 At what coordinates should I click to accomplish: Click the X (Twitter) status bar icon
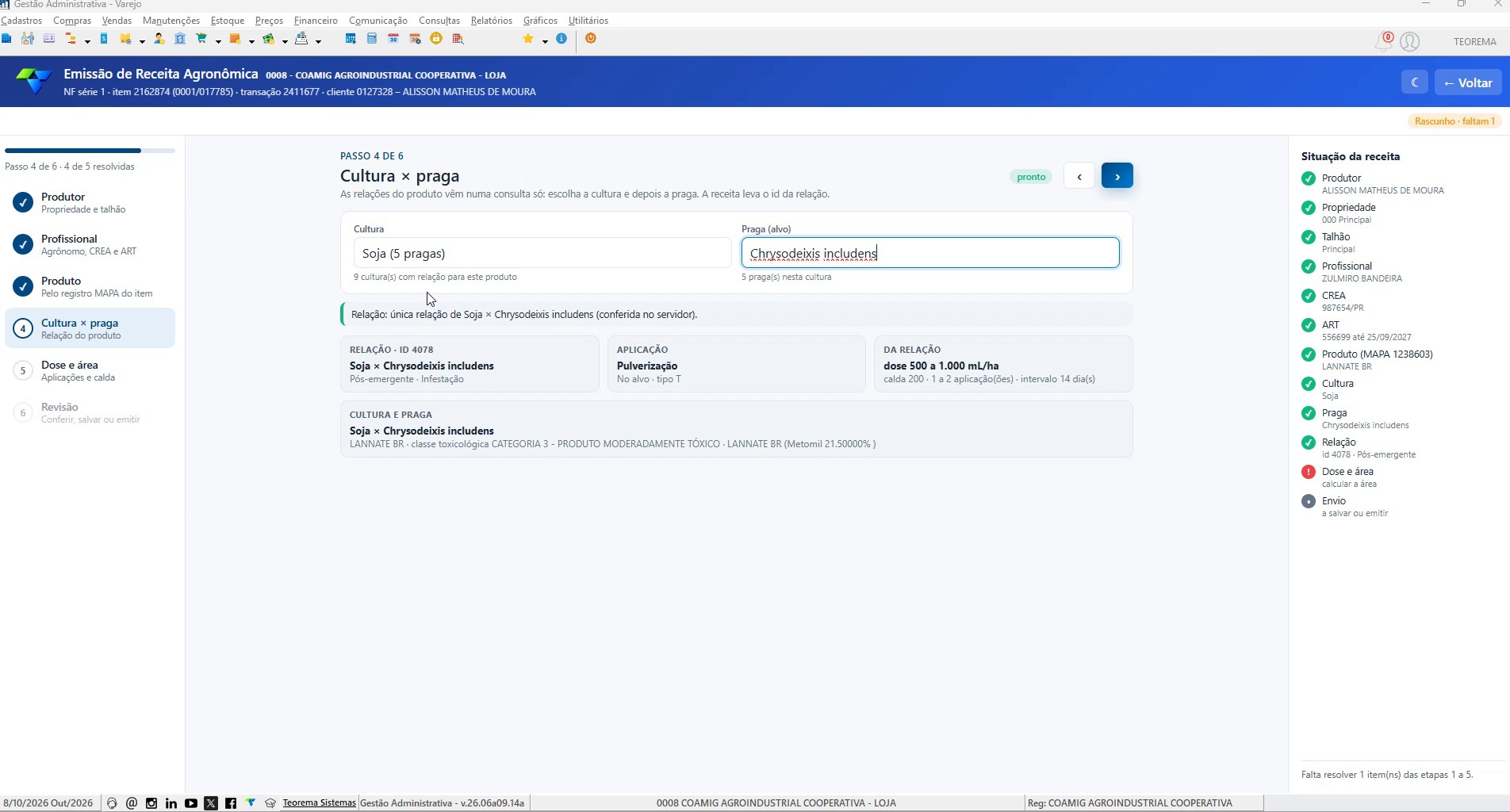(x=211, y=803)
